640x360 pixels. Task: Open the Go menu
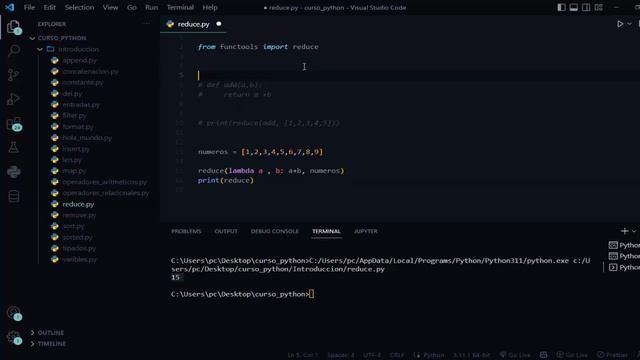(131, 7)
